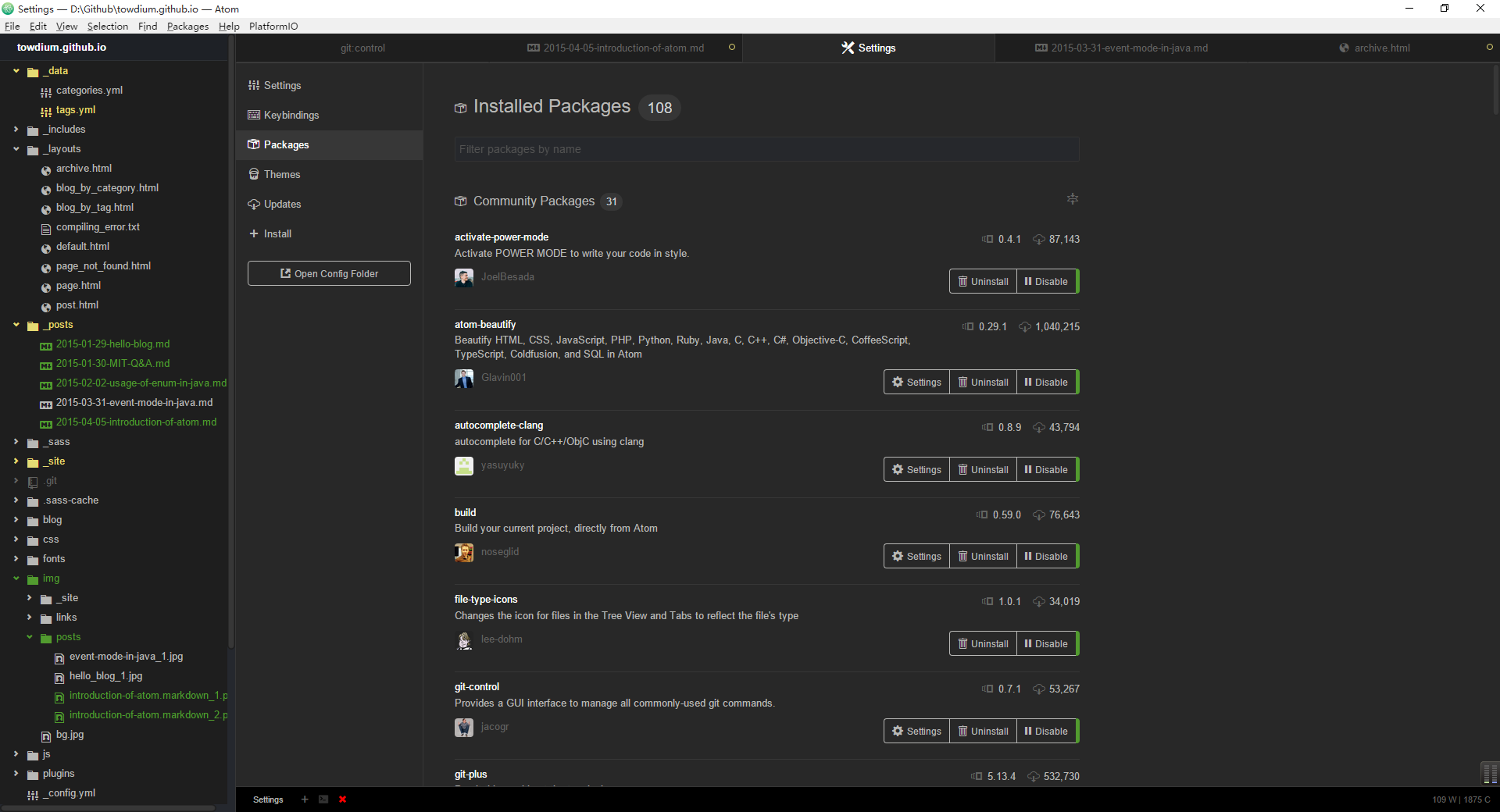1500x812 pixels.
Task: Disable atom-beautify package
Action: tap(1047, 383)
